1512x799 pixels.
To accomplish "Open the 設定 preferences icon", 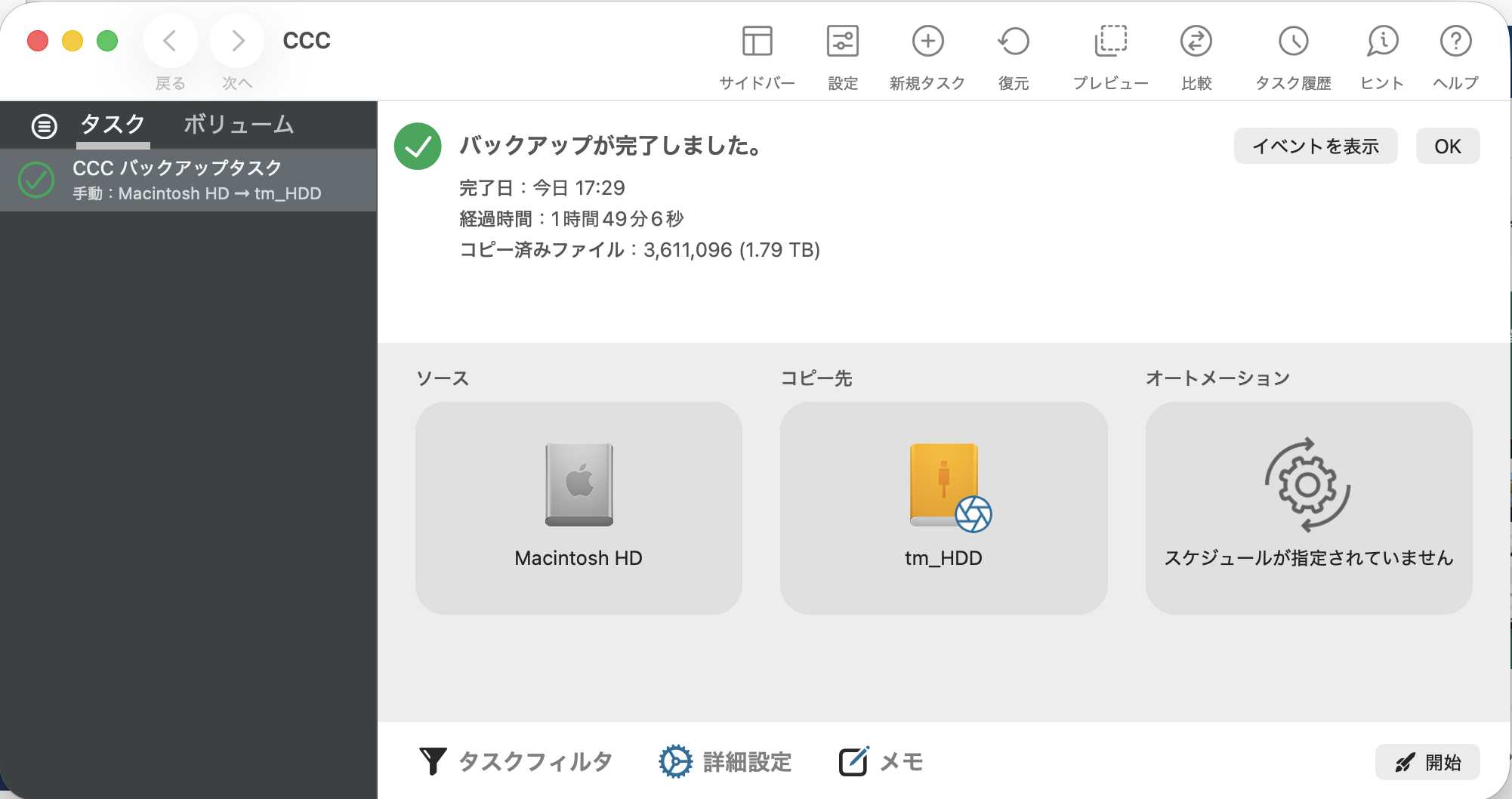I will click(842, 42).
